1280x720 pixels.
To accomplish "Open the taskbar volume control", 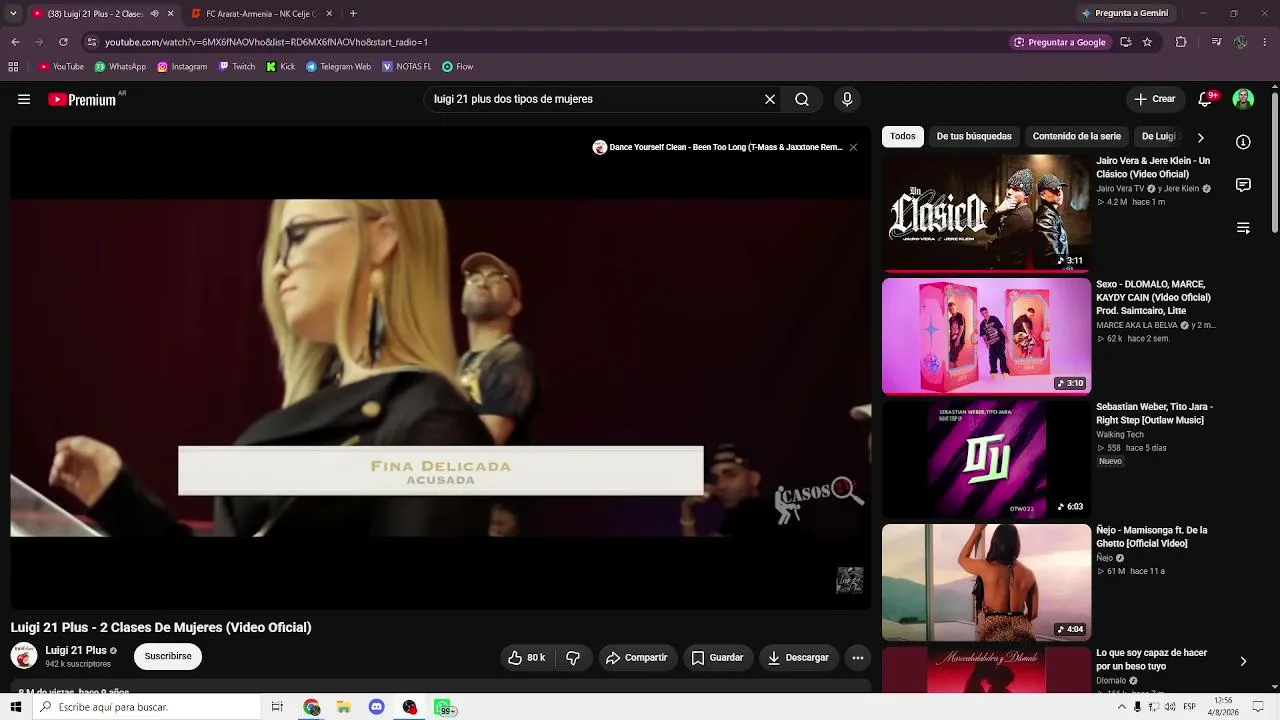I will point(1170,707).
